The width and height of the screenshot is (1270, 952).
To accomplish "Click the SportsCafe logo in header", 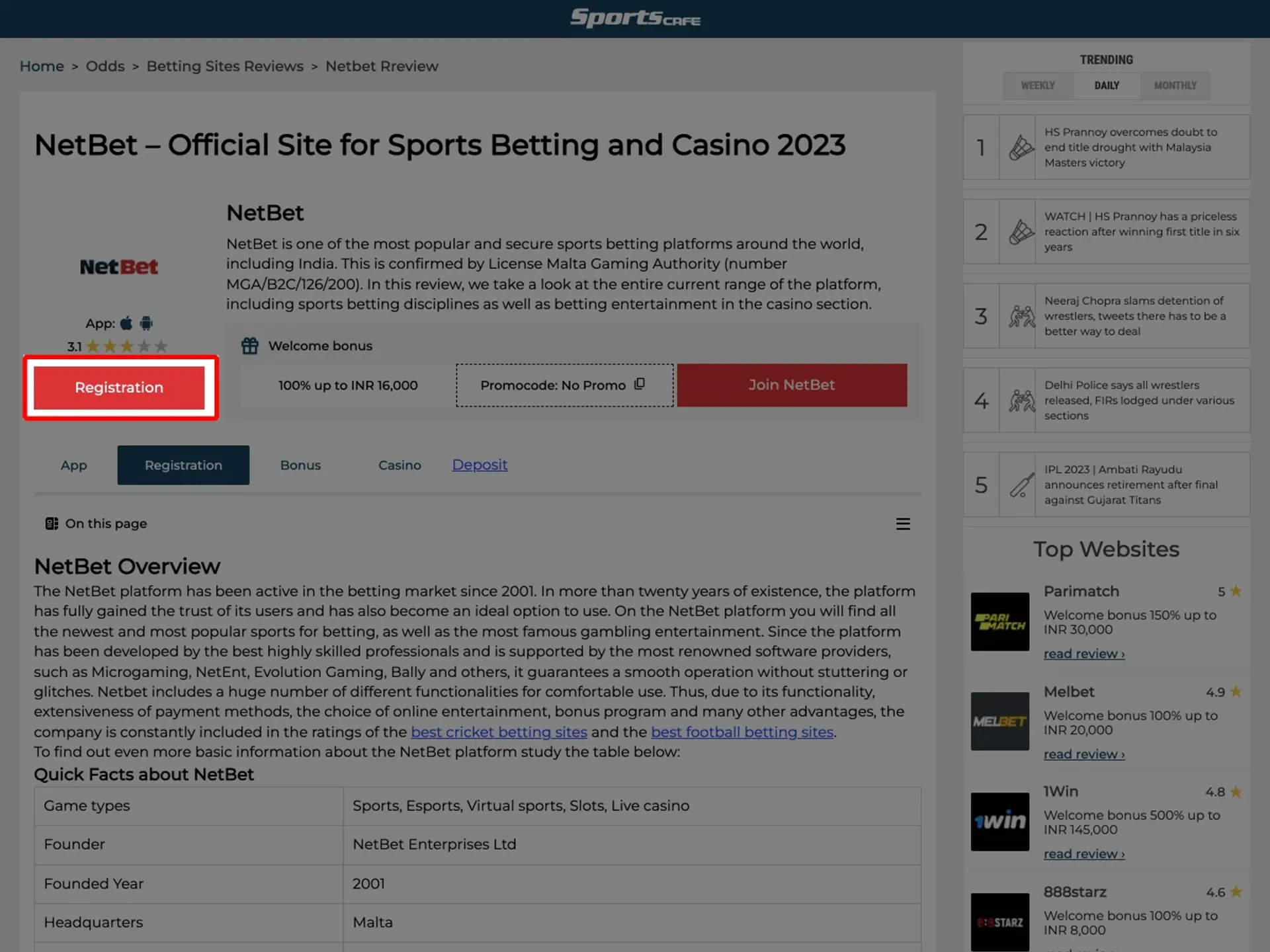I will pos(635,18).
